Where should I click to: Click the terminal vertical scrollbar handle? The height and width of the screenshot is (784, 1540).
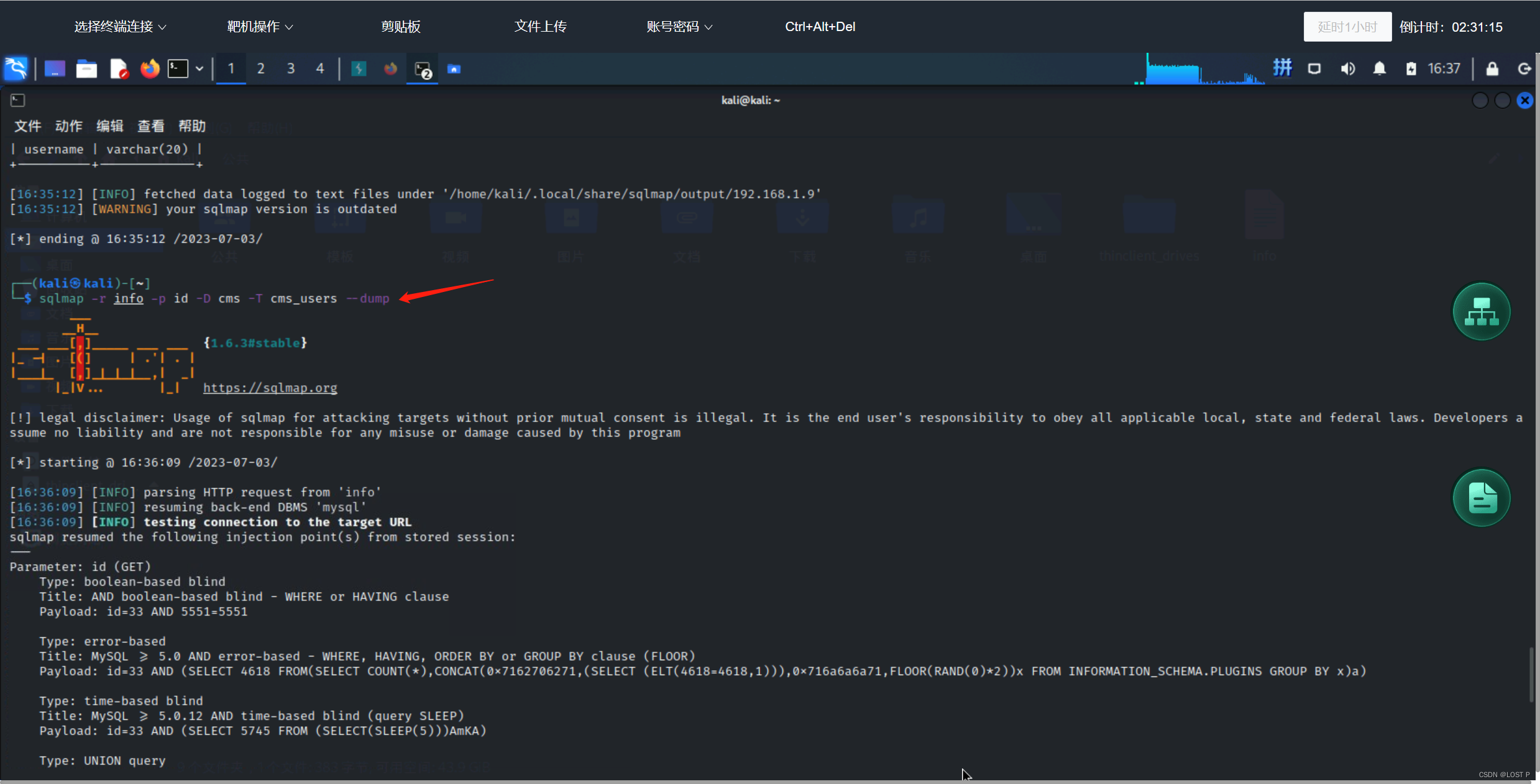pos(1531,675)
